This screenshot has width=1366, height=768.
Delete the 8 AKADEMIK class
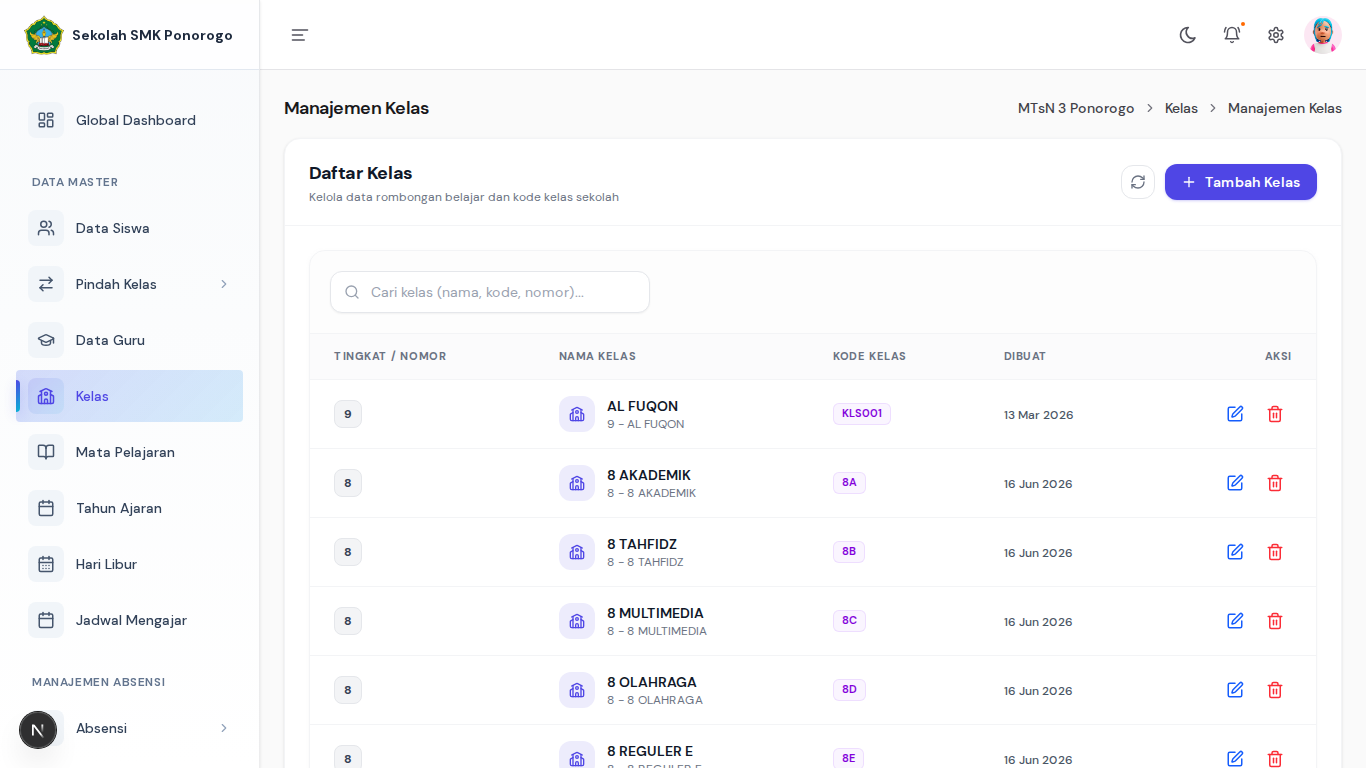[x=1275, y=483]
